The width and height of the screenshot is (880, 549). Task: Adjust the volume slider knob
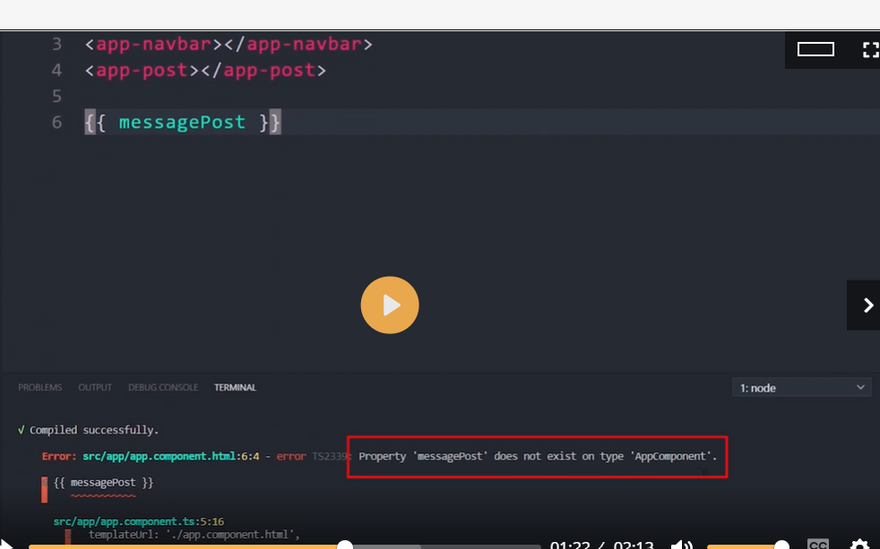point(782,545)
